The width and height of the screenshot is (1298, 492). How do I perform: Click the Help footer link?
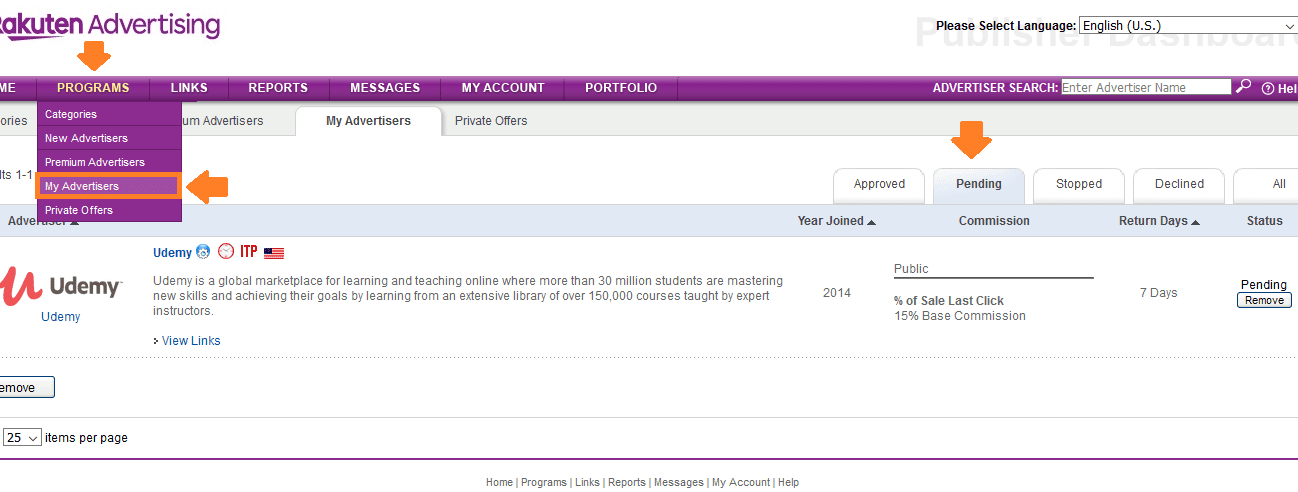788,482
